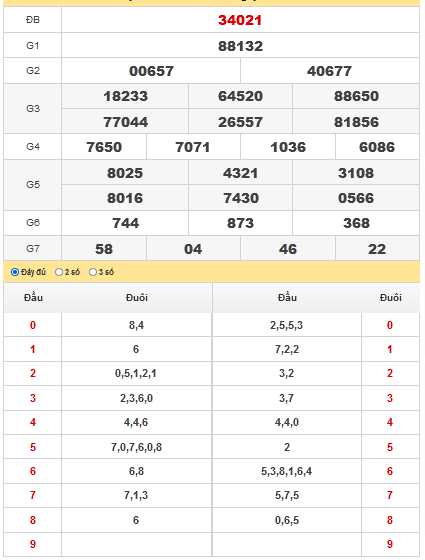Click the left 'Đuôi' column header
This screenshot has width=425, height=560.
(x=137, y=298)
